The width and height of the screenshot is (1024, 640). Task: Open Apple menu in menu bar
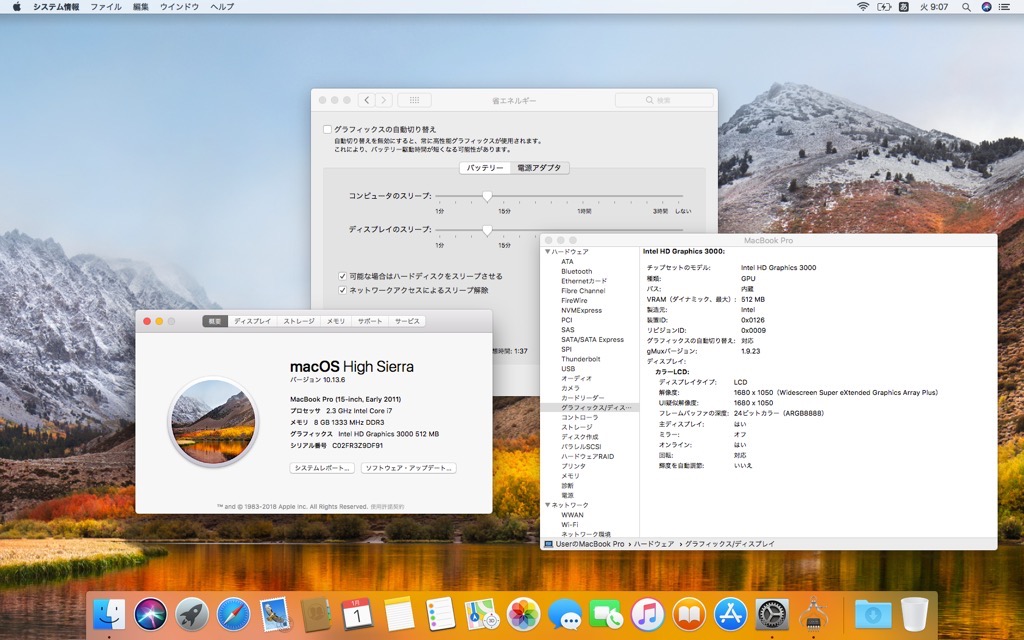(x=17, y=7)
